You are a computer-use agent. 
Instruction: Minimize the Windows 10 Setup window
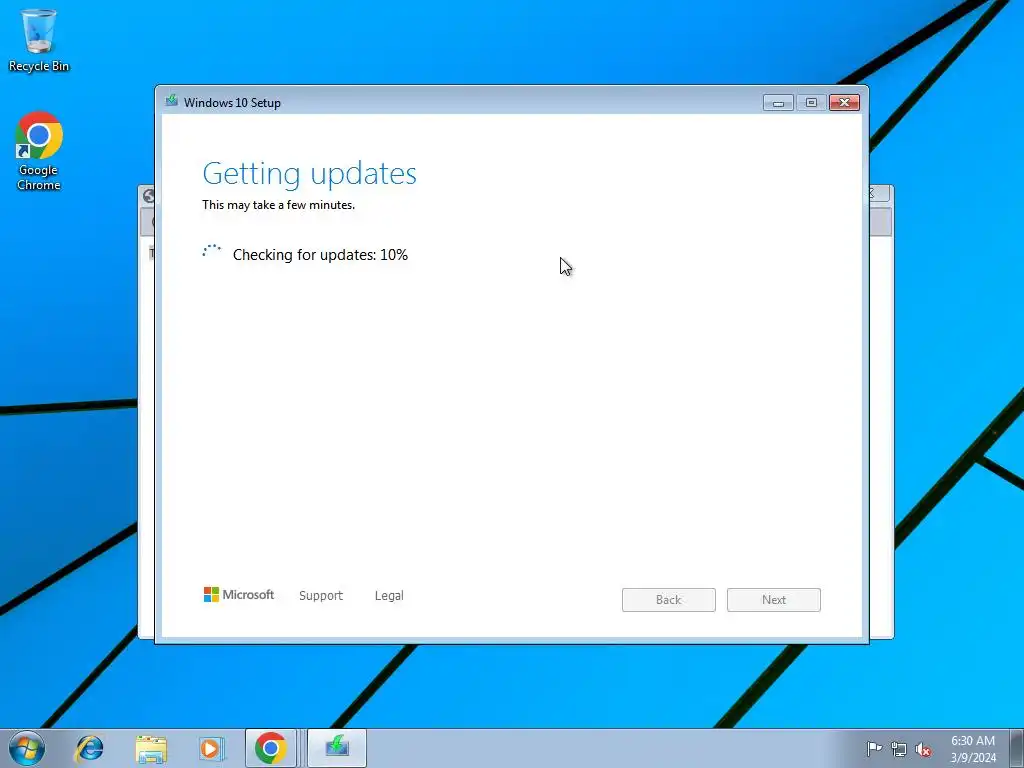pos(778,103)
